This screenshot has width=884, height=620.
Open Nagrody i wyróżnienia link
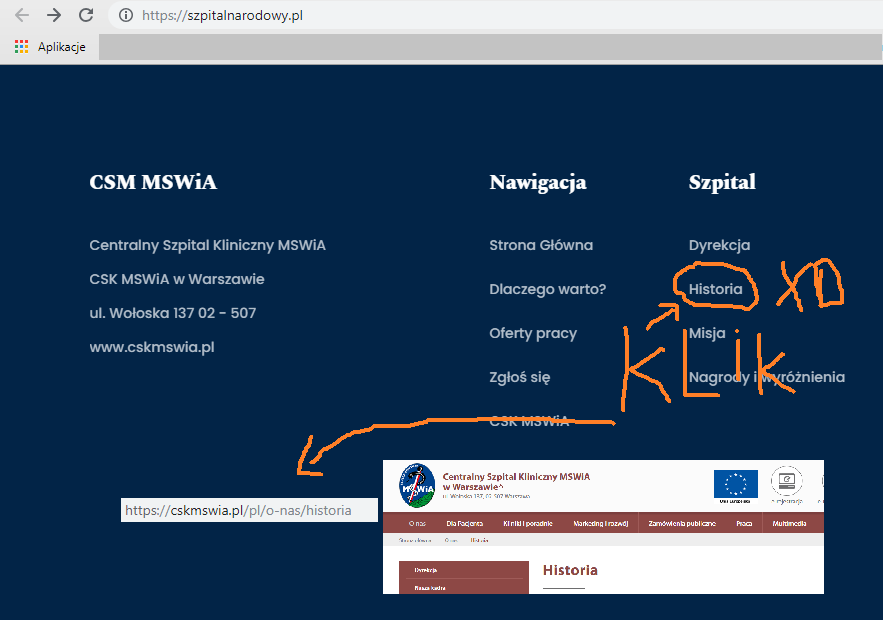click(x=766, y=377)
